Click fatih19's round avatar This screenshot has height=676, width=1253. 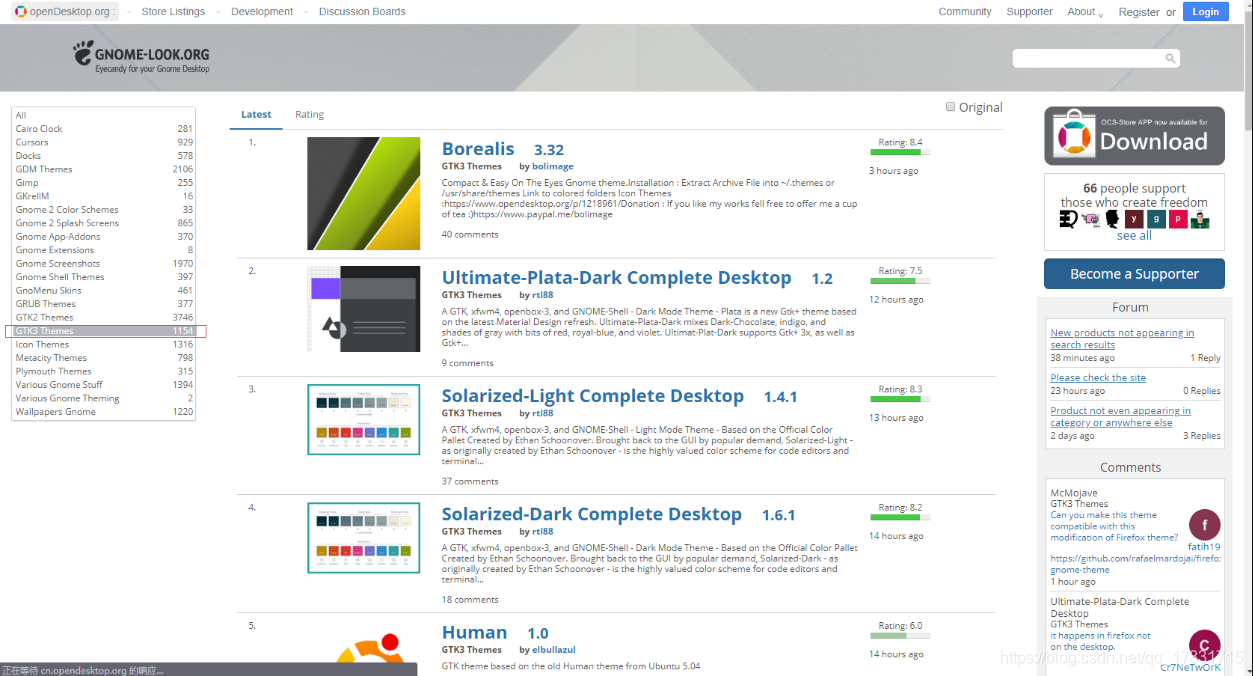tap(1204, 525)
